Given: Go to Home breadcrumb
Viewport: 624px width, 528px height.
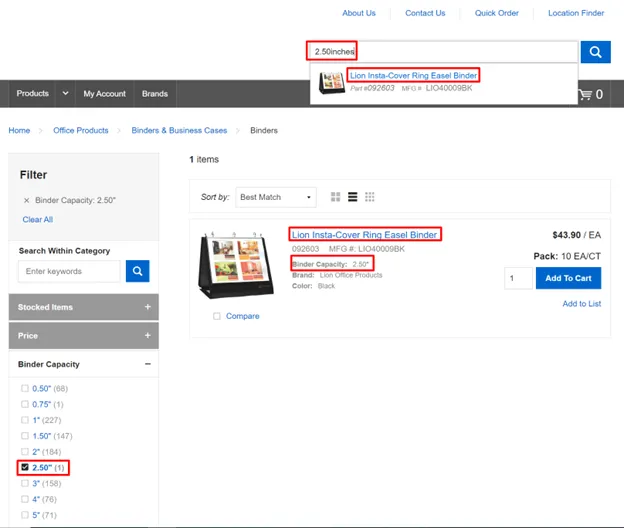Looking at the screenshot, I should (19, 131).
